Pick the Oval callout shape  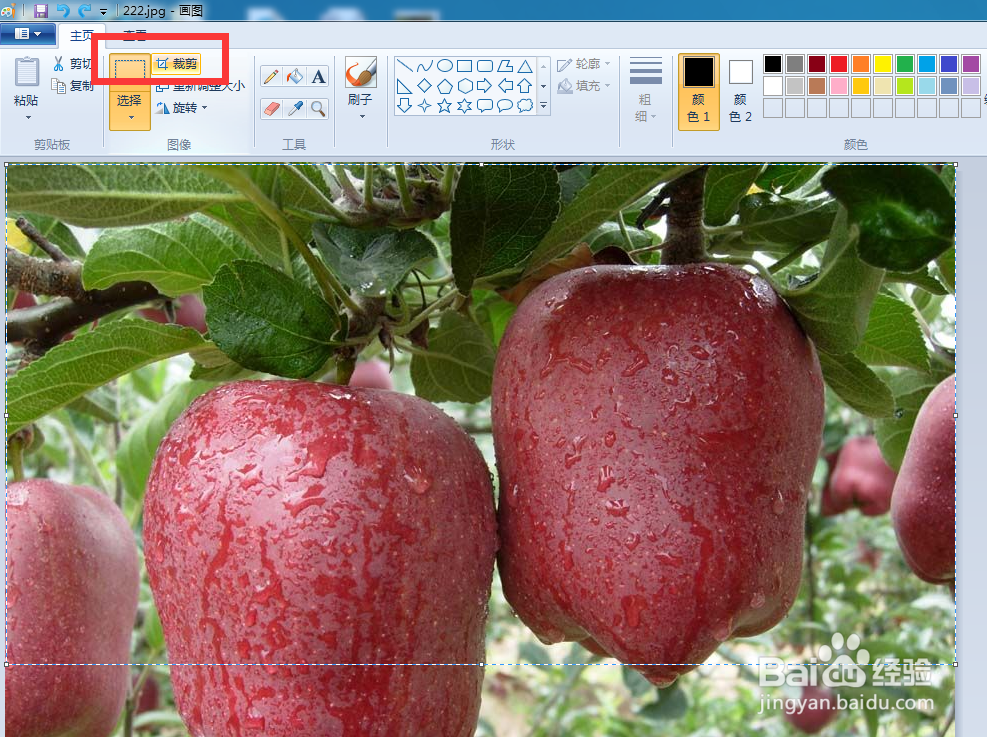[505, 106]
